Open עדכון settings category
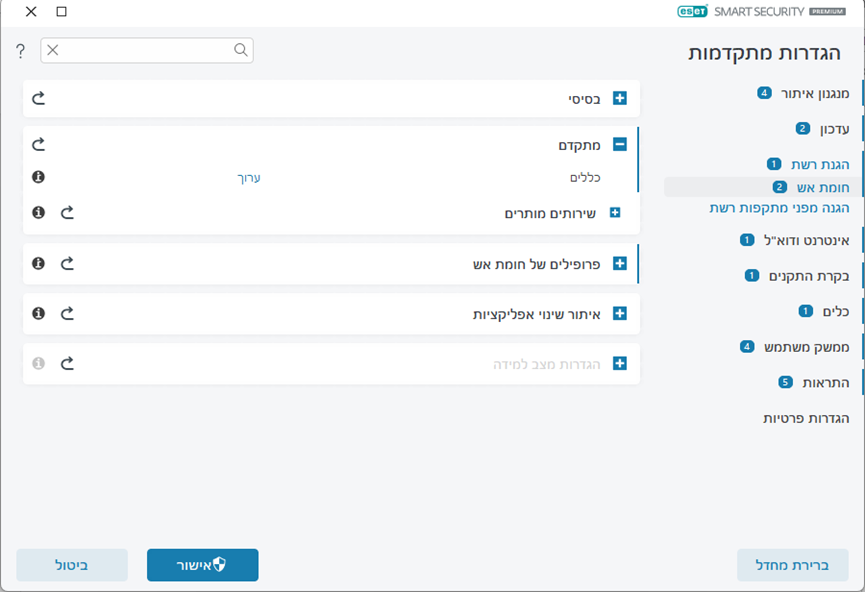Viewport: 865px width, 592px height. pos(834,129)
